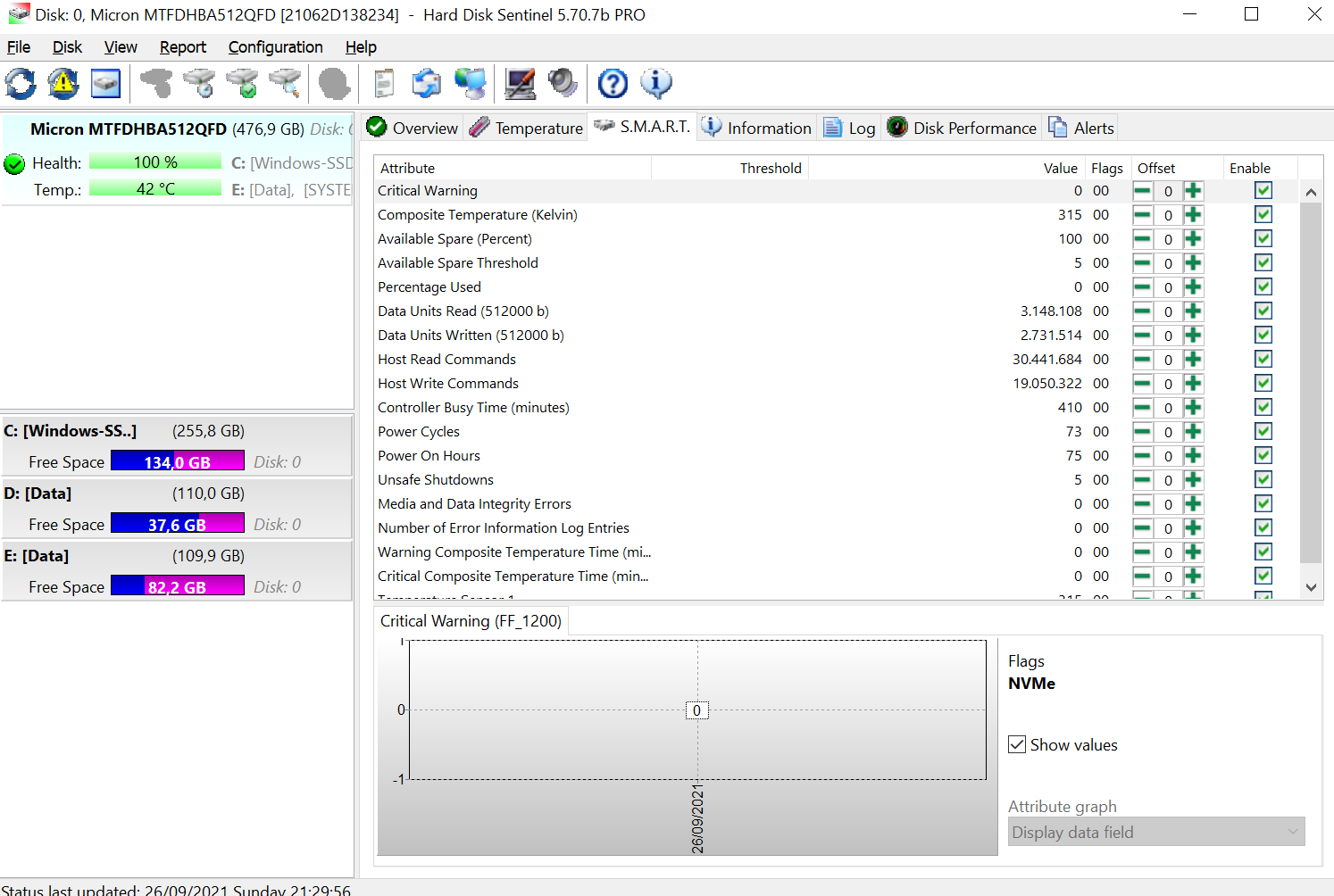Open the Disk menu

click(x=67, y=47)
